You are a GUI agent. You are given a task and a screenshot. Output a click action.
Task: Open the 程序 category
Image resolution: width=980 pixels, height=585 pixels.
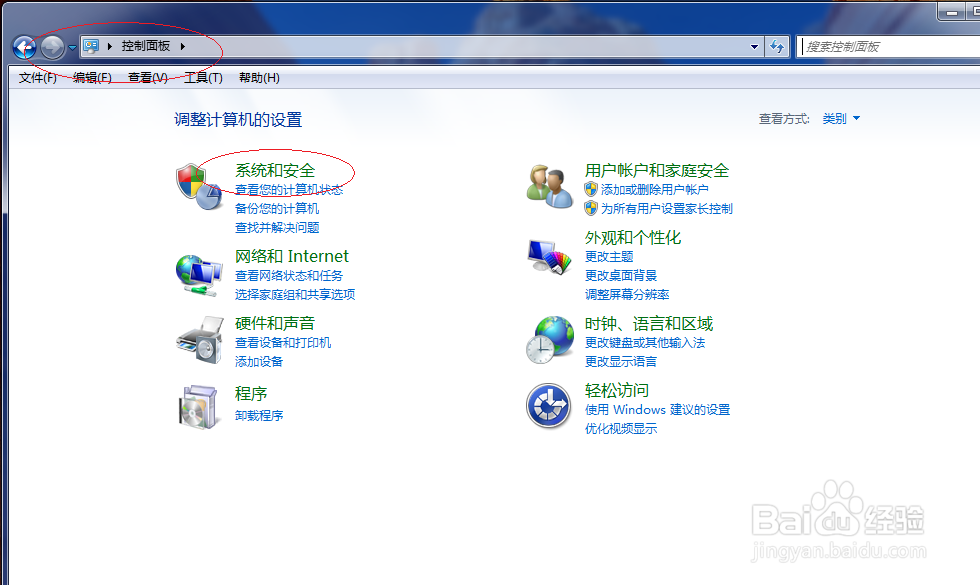pos(251,394)
